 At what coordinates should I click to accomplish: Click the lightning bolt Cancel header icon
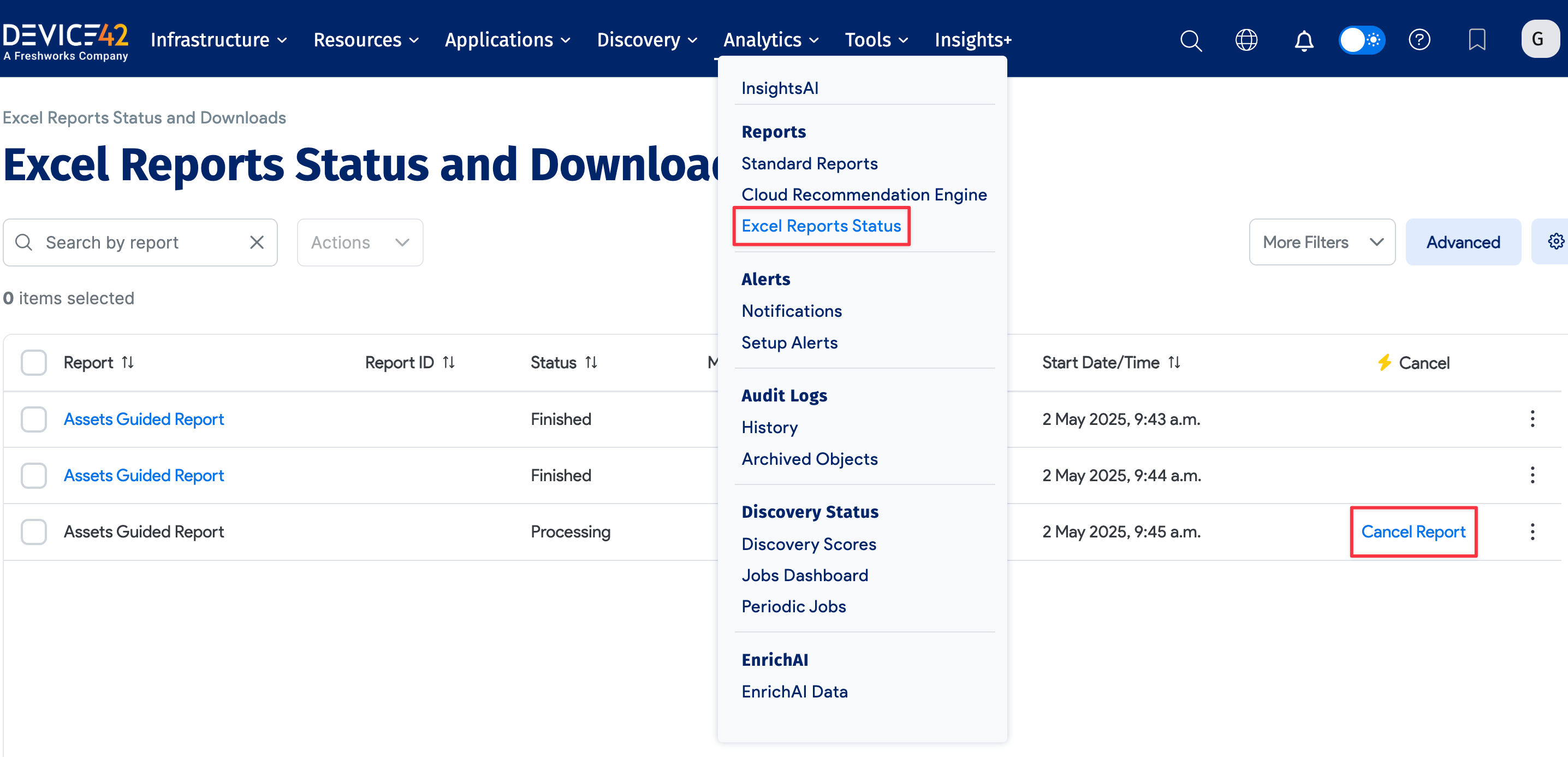(1384, 362)
